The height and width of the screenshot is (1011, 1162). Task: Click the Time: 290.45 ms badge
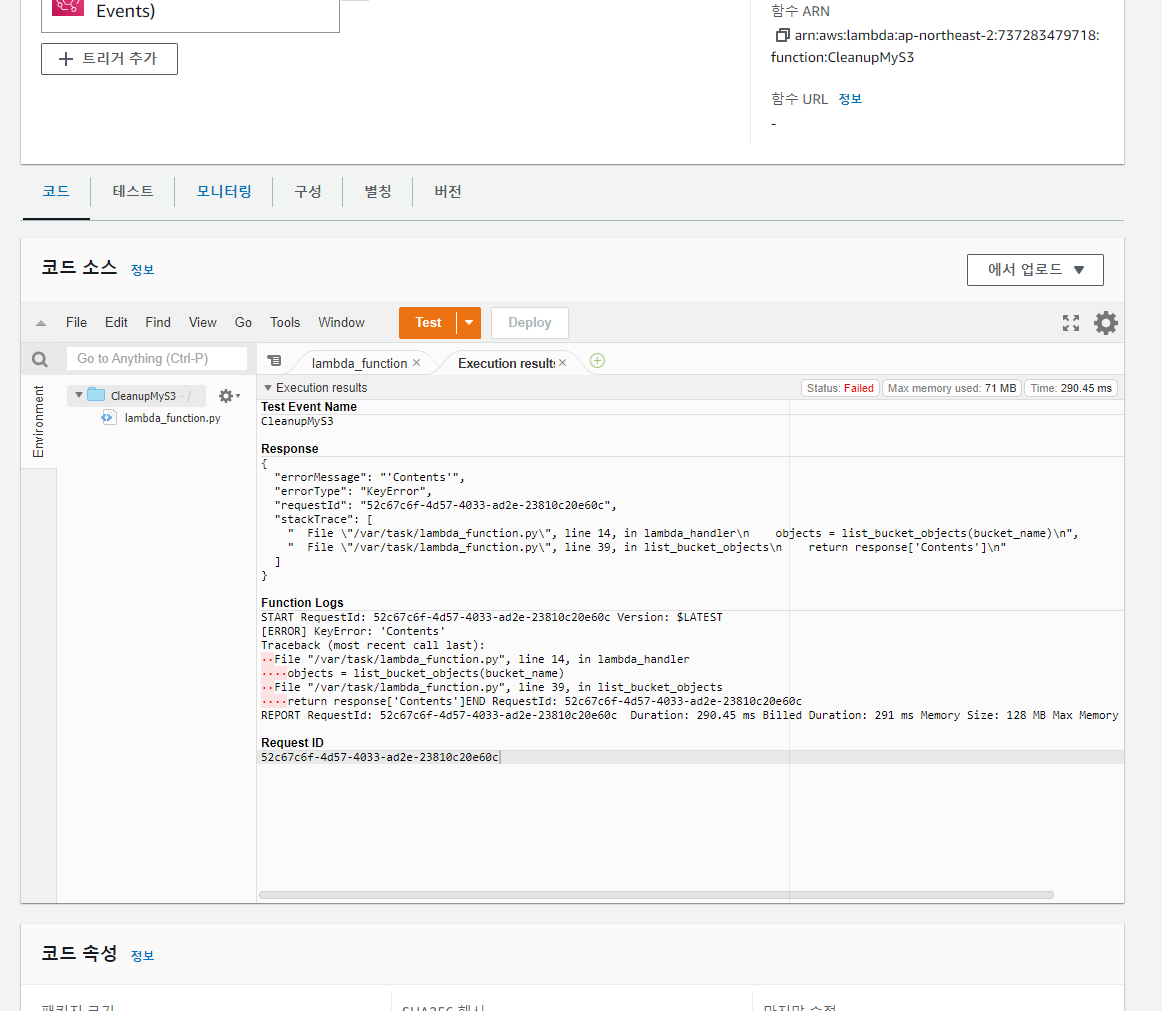[x=1071, y=388]
